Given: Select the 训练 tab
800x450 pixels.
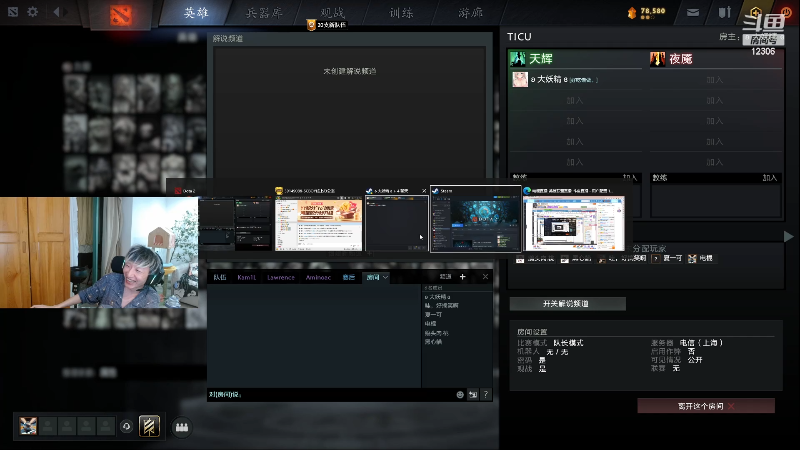Looking at the screenshot, I should pyautogui.click(x=401, y=13).
